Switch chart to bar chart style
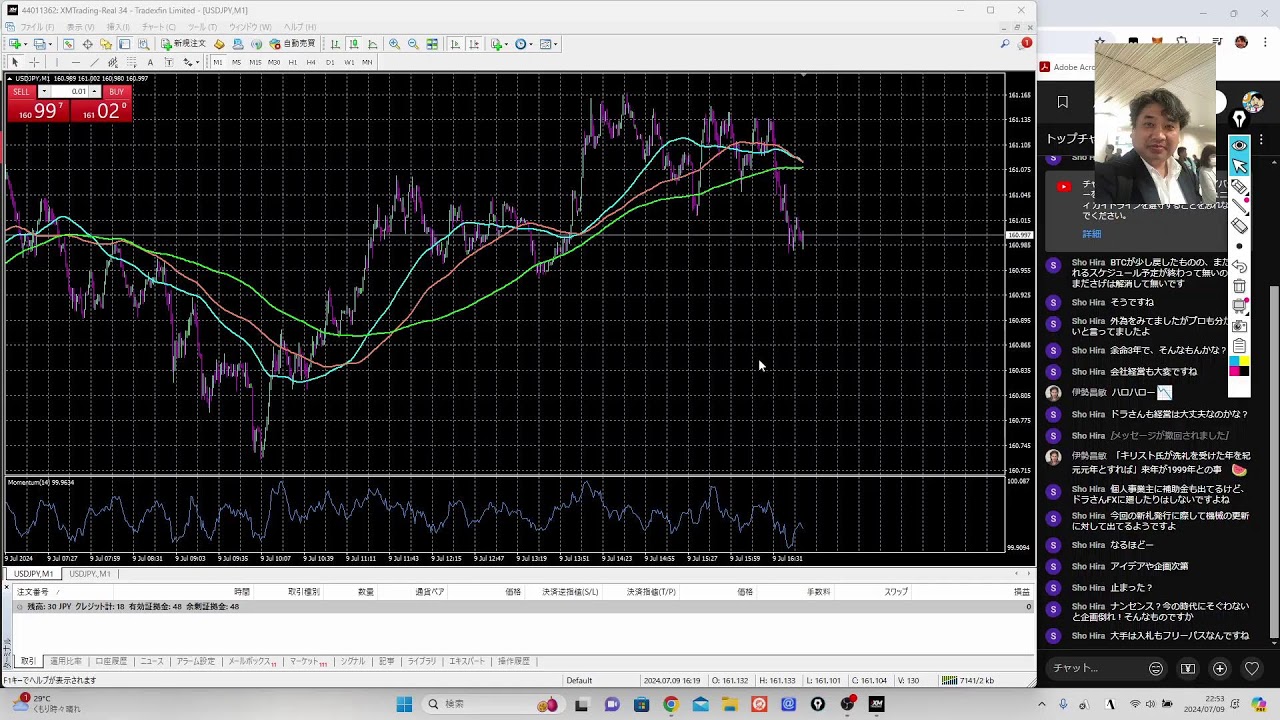1280x720 pixels. 335,44
